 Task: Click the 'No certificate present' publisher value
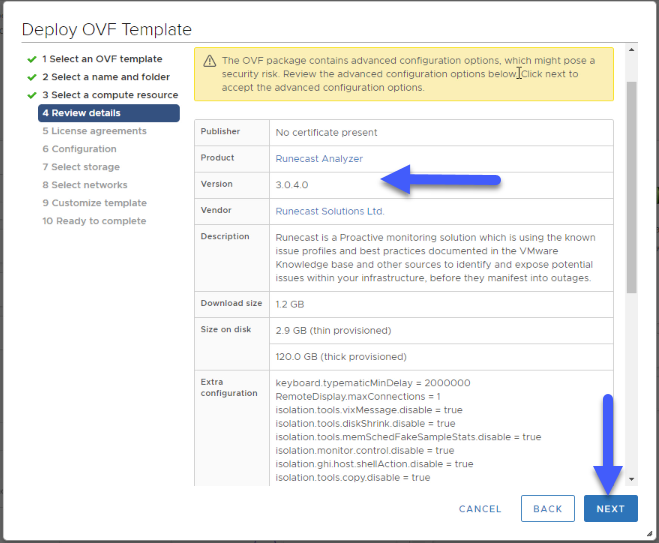[x=326, y=133]
